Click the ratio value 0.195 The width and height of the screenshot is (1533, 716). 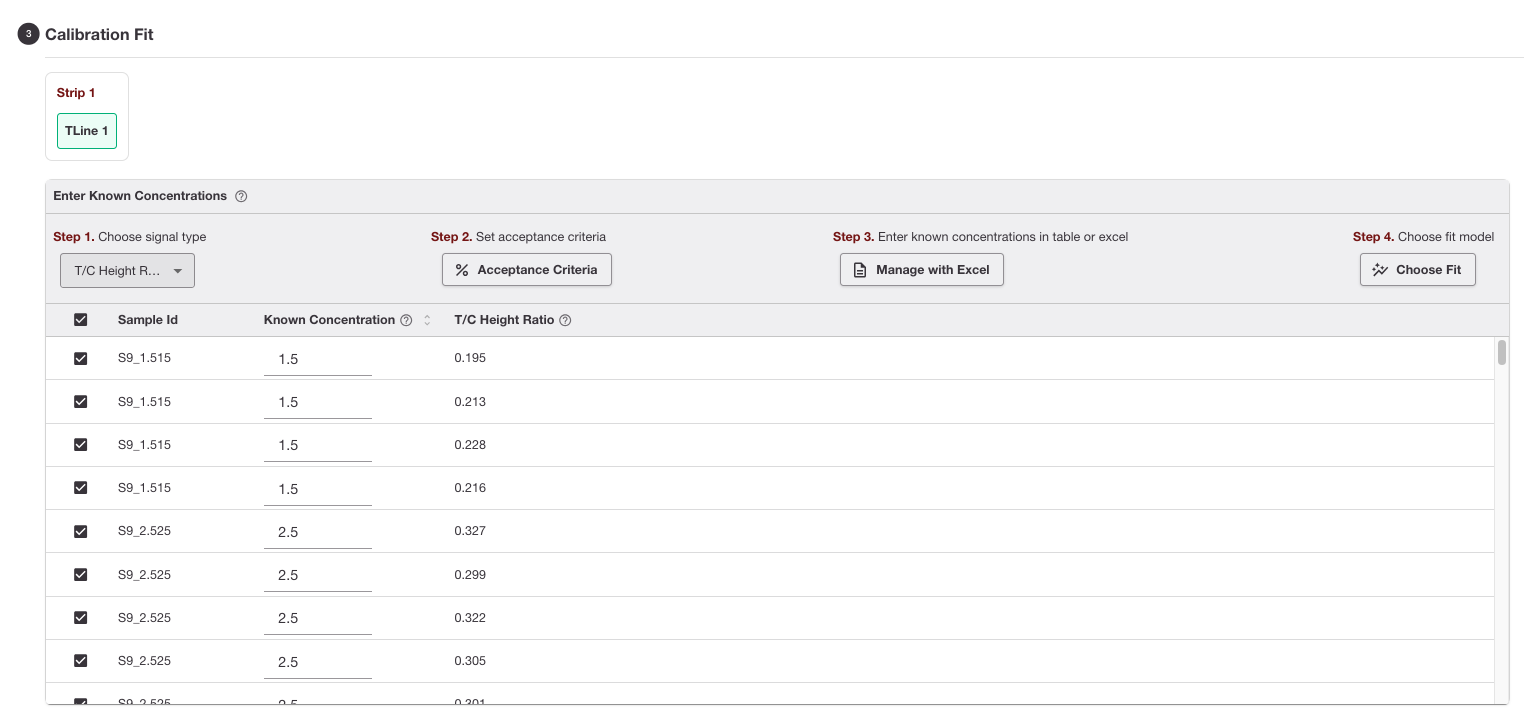click(x=470, y=358)
